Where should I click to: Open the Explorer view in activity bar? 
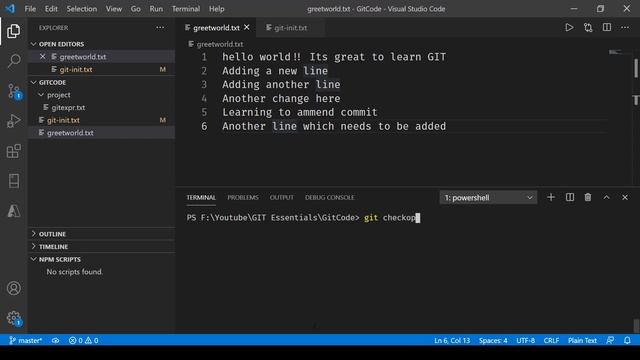tap(13, 31)
